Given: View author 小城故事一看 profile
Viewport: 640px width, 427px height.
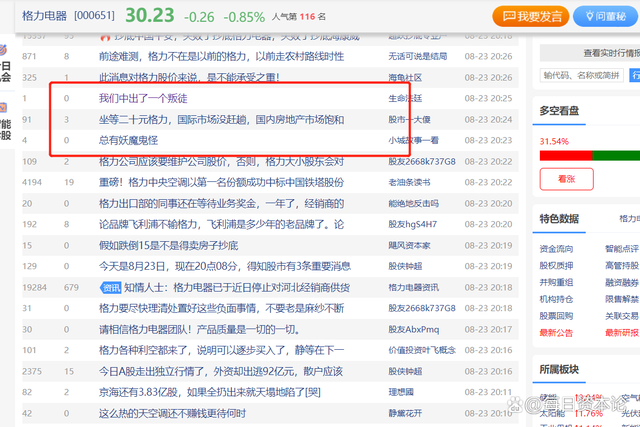Looking at the screenshot, I should tap(413, 140).
